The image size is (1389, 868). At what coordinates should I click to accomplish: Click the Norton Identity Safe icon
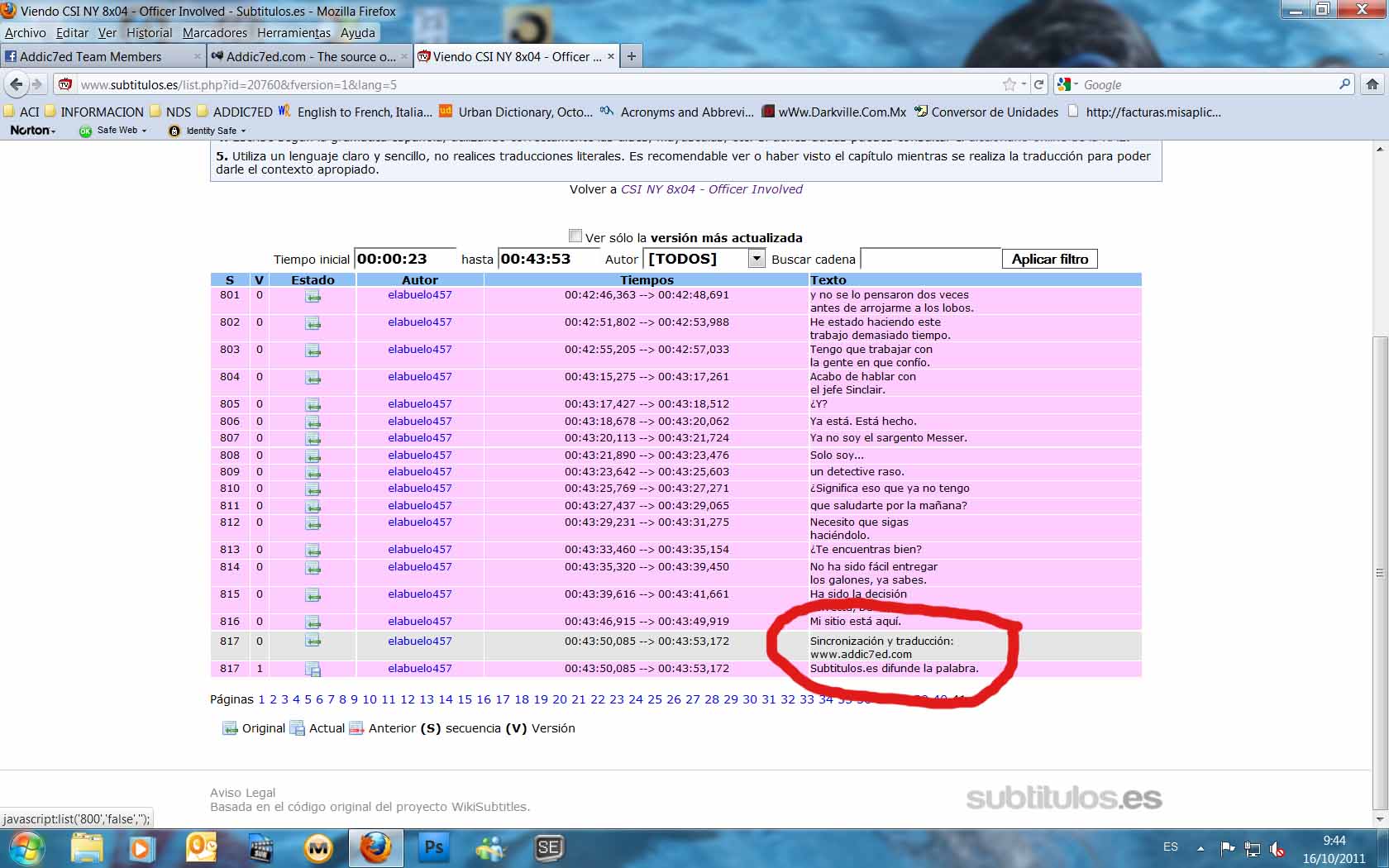click(174, 131)
